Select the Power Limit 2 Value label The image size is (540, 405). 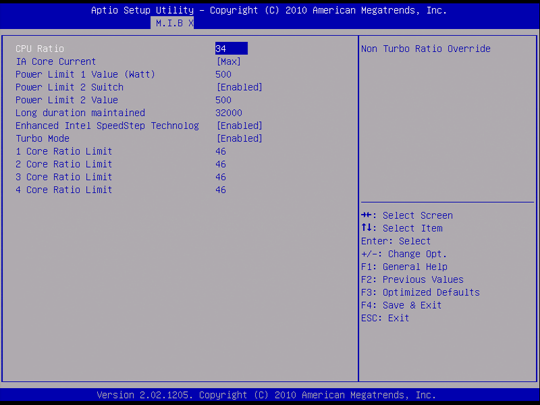coord(67,100)
